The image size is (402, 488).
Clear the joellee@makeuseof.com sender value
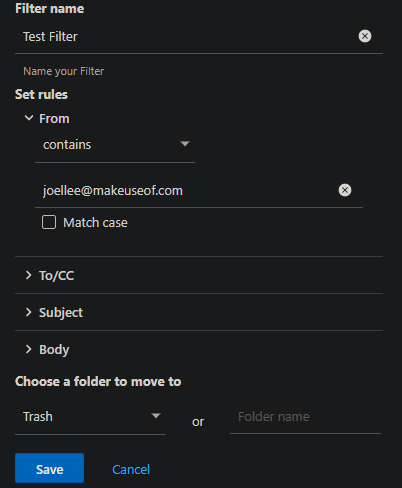point(345,190)
